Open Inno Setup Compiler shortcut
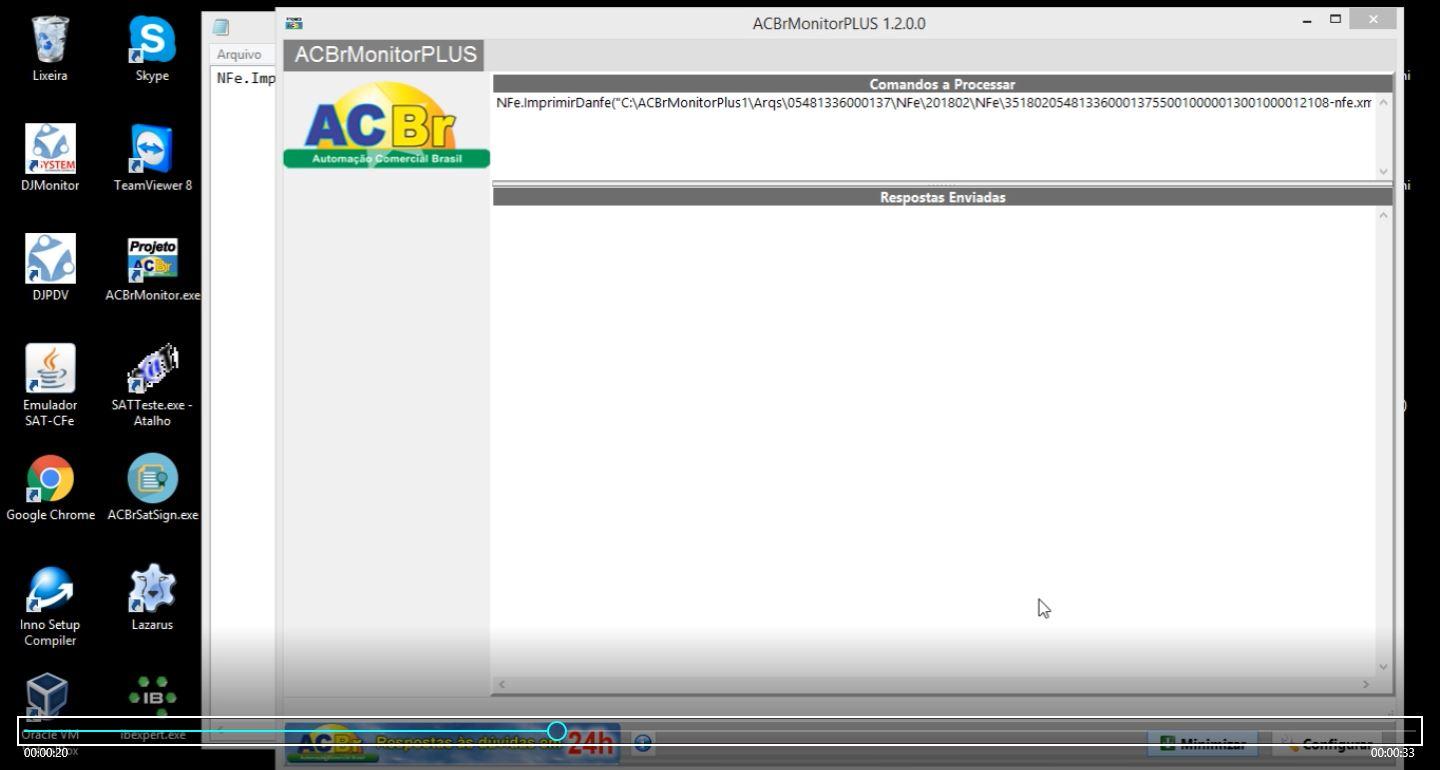The height and width of the screenshot is (770, 1440). tap(50, 605)
